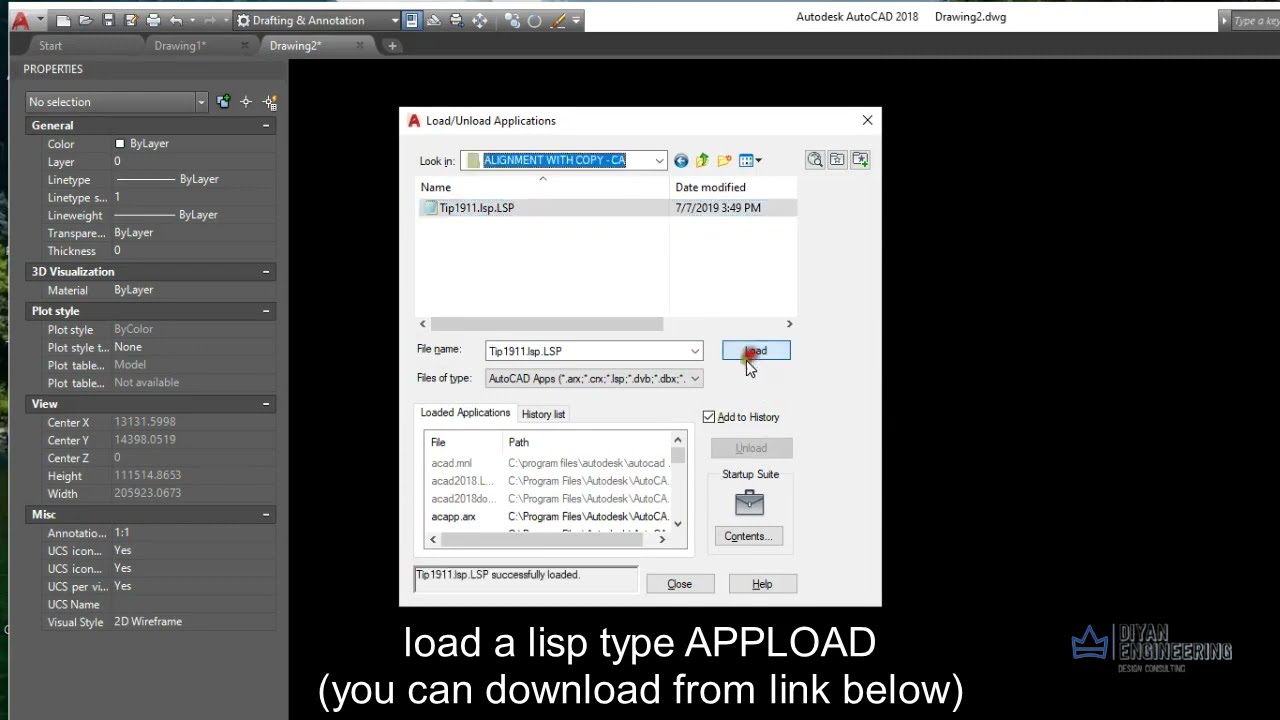Click the Add to Favorites icon
This screenshot has width=1280, height=720.
(x=860, y=160)
